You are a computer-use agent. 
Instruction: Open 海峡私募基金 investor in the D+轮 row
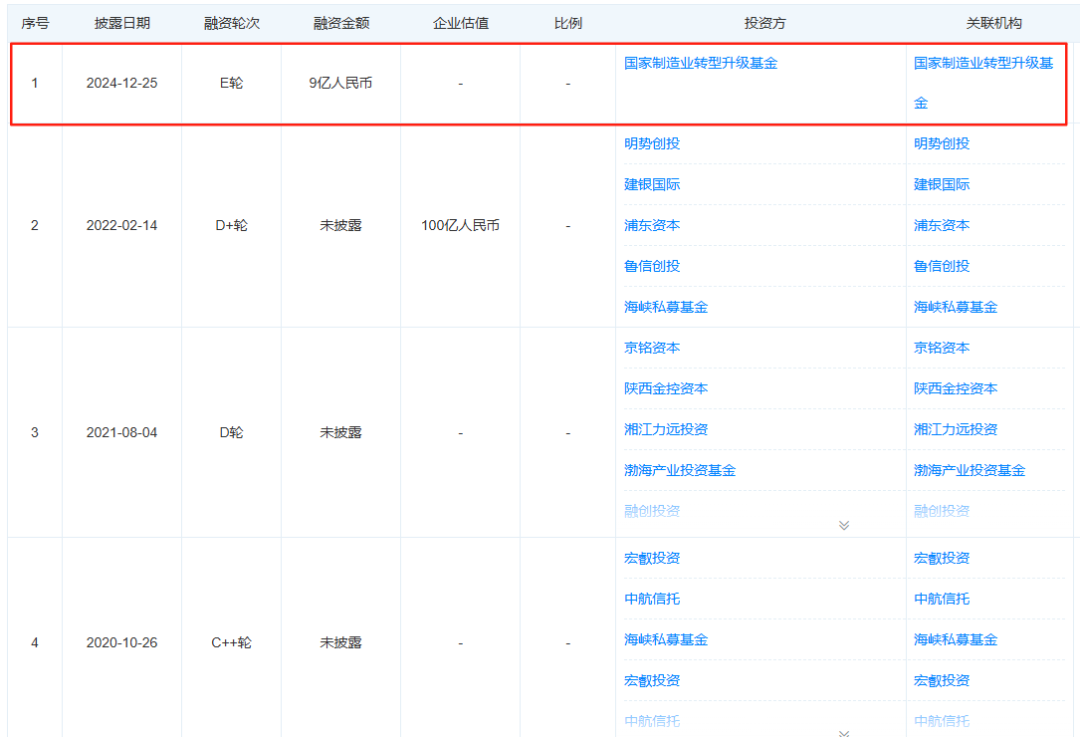coord(665,307)
